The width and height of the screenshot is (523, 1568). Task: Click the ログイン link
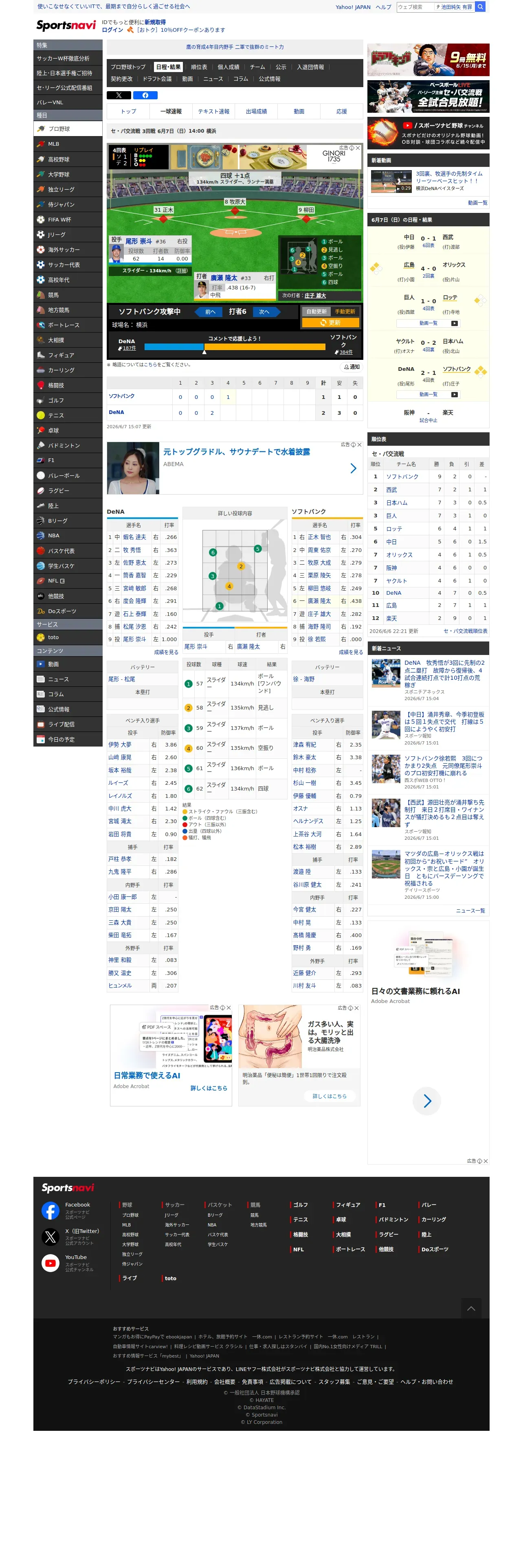click(x=112, y=30)
